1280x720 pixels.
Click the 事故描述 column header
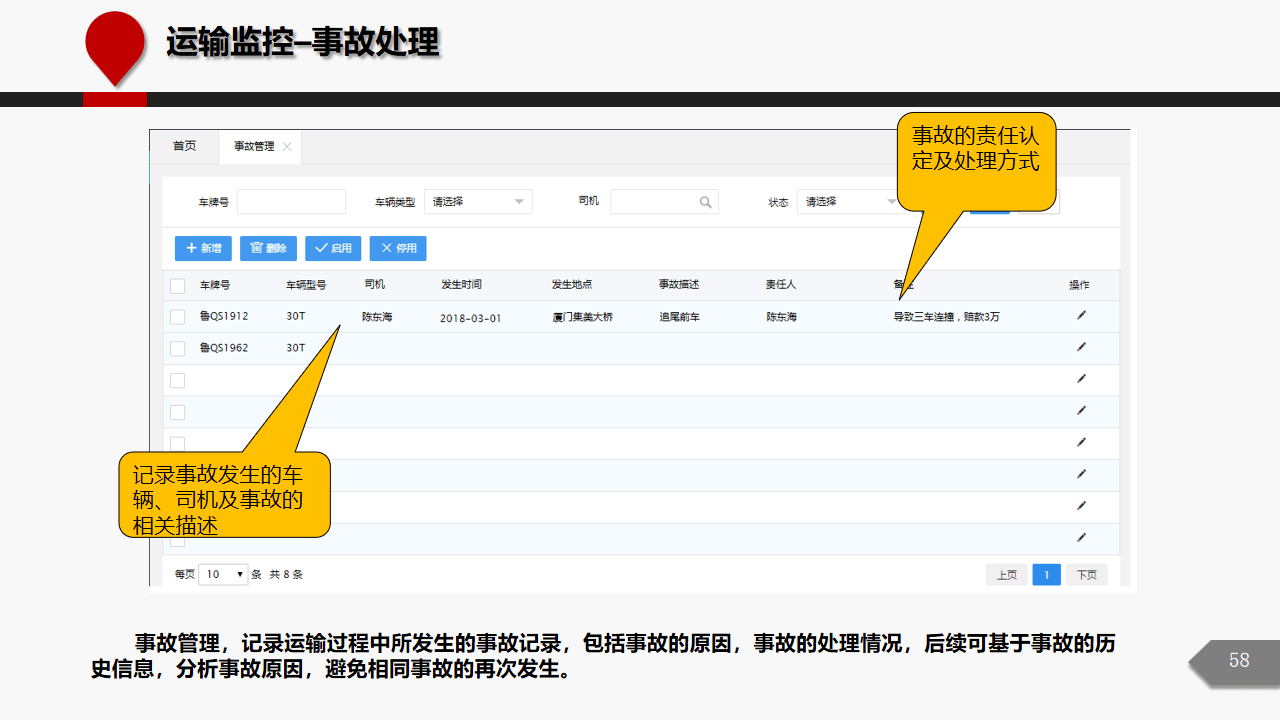pos(679,285)
